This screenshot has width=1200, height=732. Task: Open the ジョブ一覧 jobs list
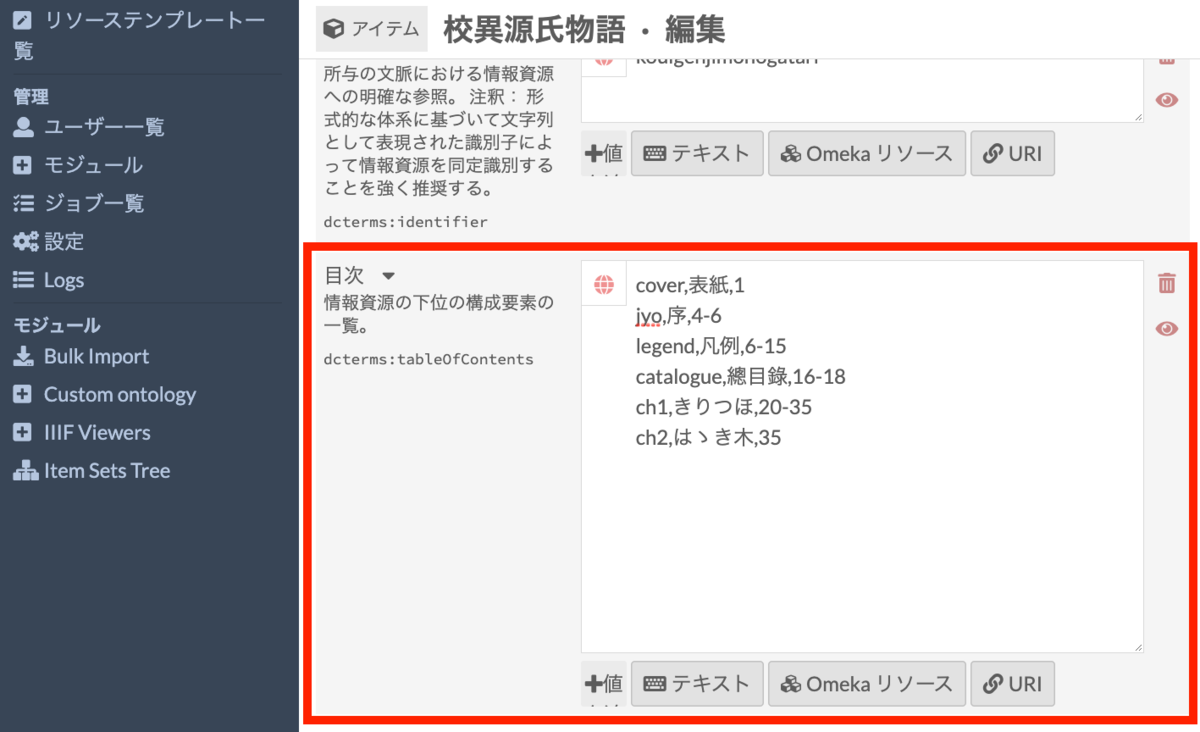click(x=94, y=203)
